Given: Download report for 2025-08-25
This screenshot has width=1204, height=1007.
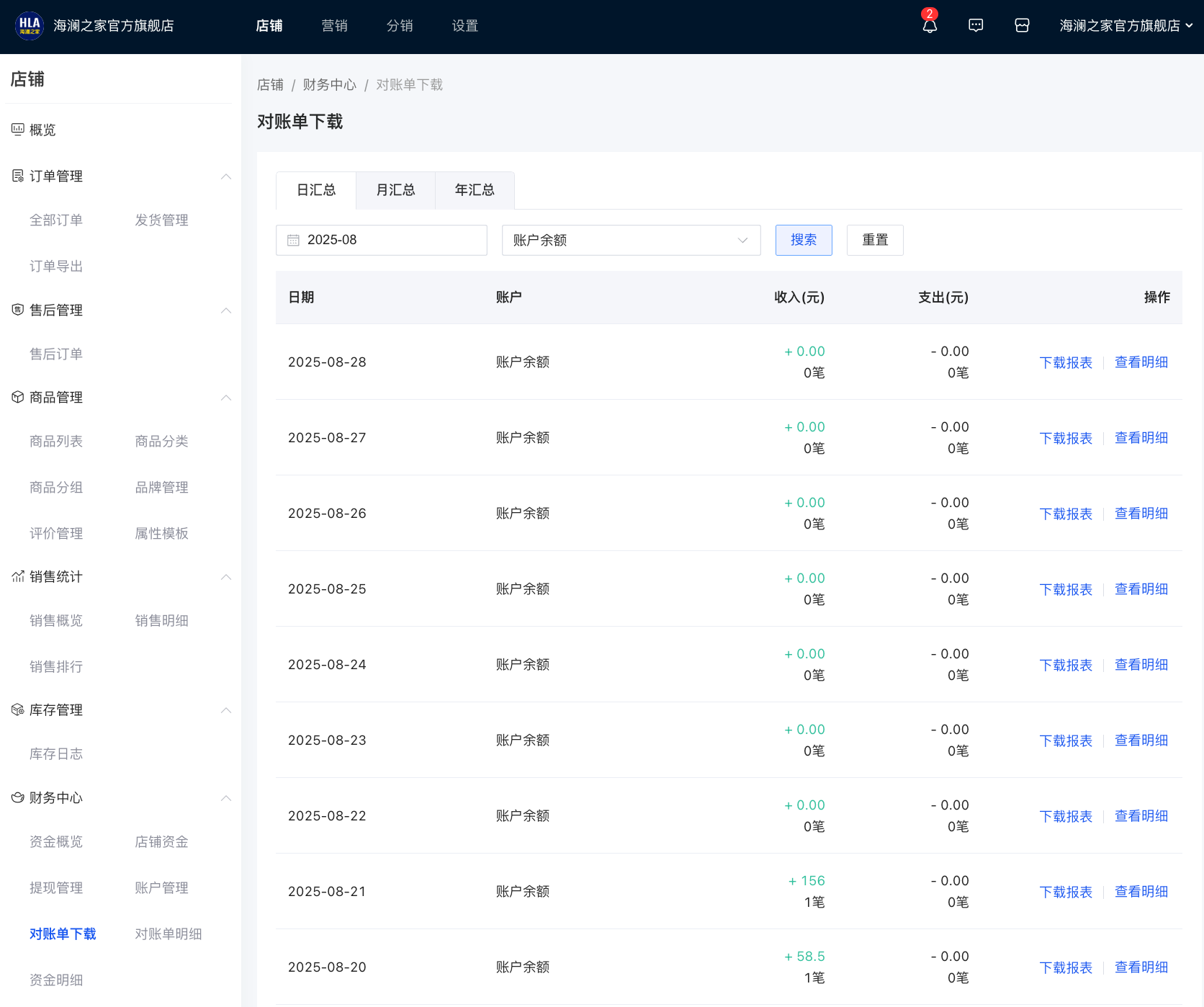Looking at the screenshot, I should tap(1066, 589).
